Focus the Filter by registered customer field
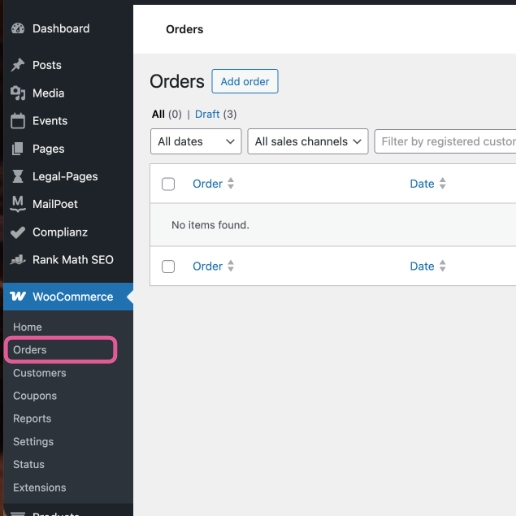This screenshot has height=516, width=516. coord(445,141)
